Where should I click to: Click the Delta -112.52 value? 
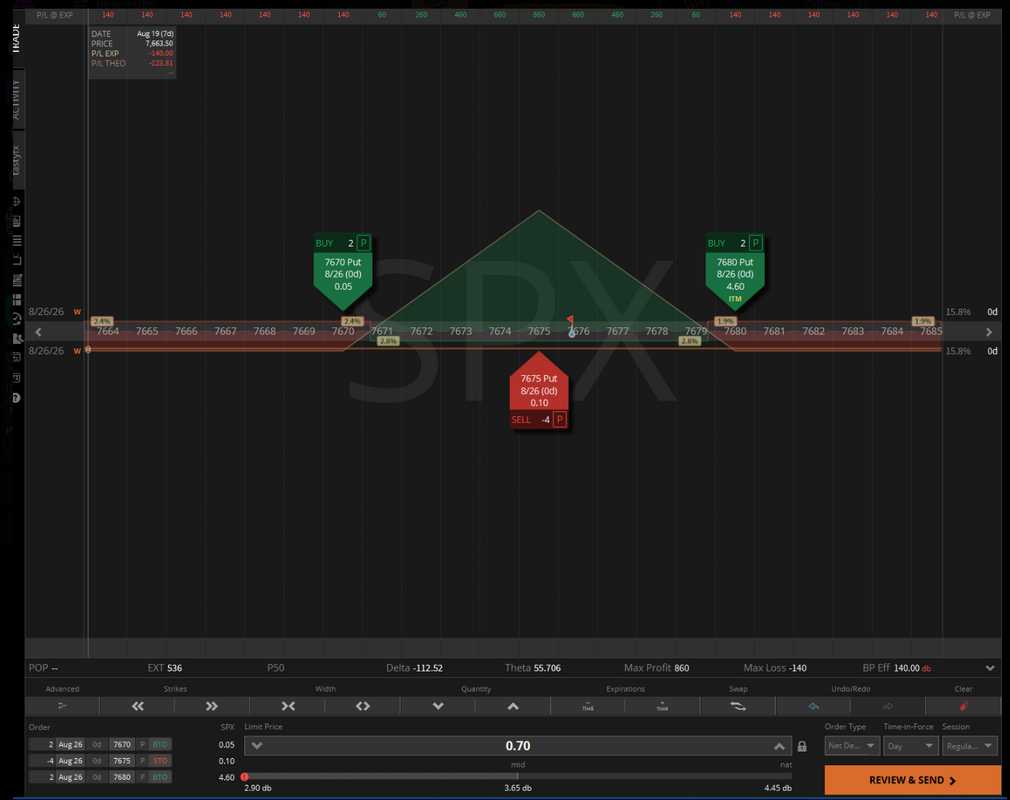coord(428,668)
